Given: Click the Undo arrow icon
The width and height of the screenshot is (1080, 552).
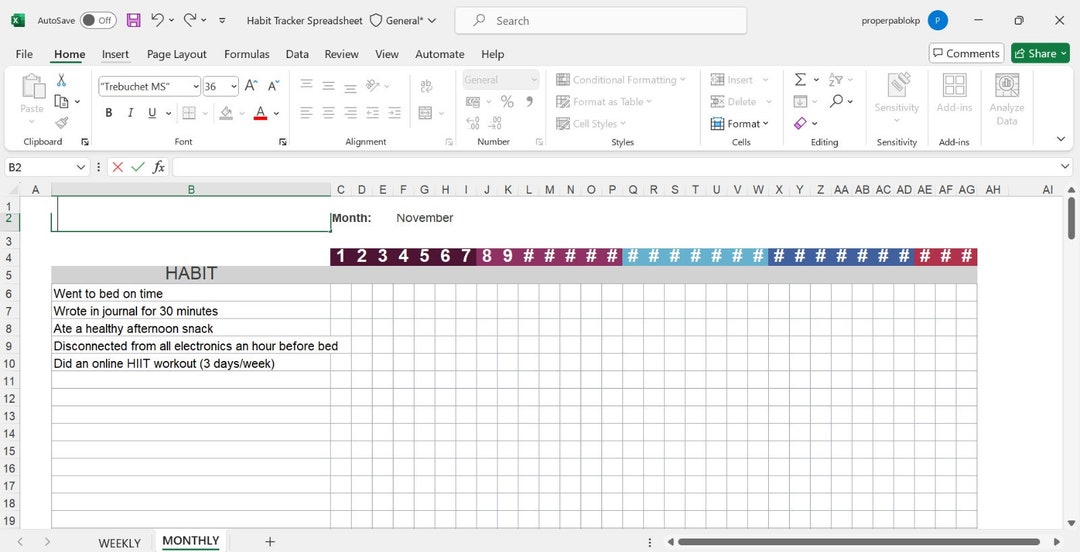Looking at the screenshot, I should click(x=158, y=20).
